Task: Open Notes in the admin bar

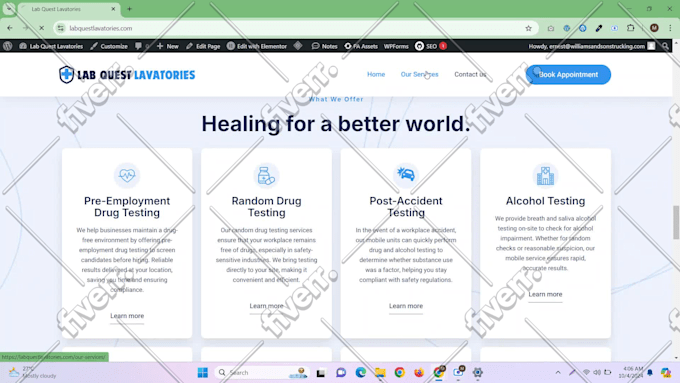Action: pos(324,46)
